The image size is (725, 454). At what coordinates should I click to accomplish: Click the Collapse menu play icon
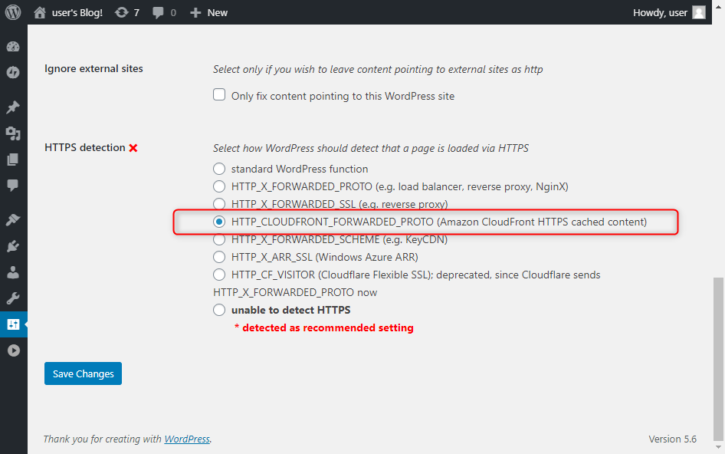tap(13, 350)
